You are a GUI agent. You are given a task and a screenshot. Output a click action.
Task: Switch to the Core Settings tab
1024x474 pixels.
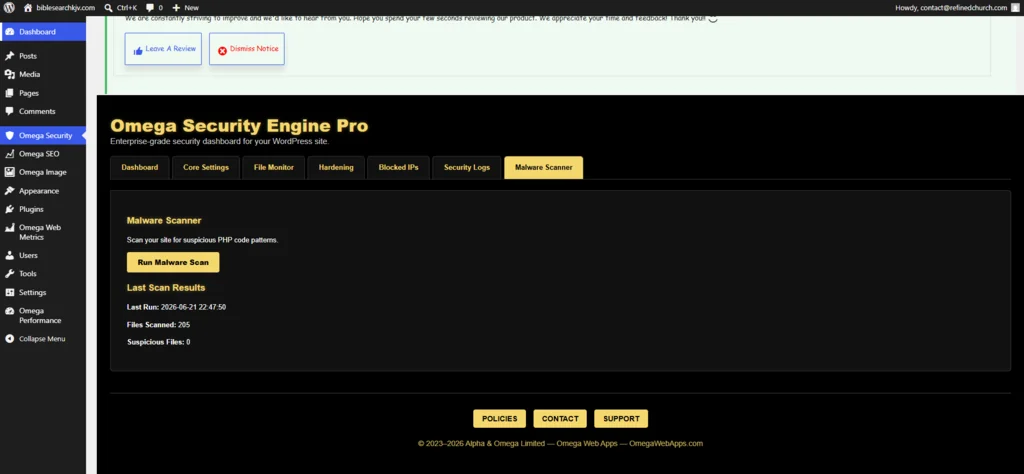206,167
